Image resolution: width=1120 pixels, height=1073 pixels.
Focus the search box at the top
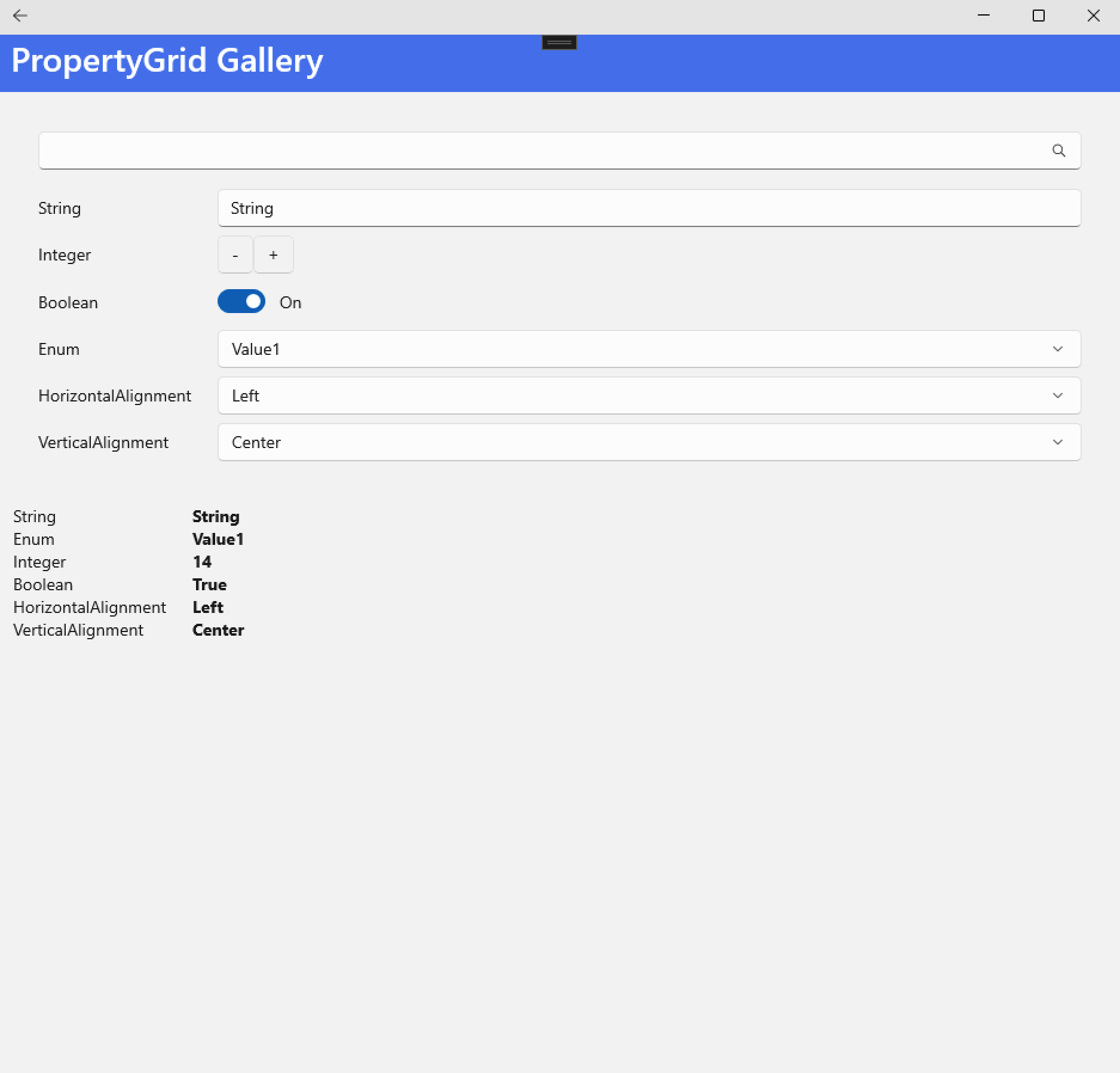(x=559, y=151)
